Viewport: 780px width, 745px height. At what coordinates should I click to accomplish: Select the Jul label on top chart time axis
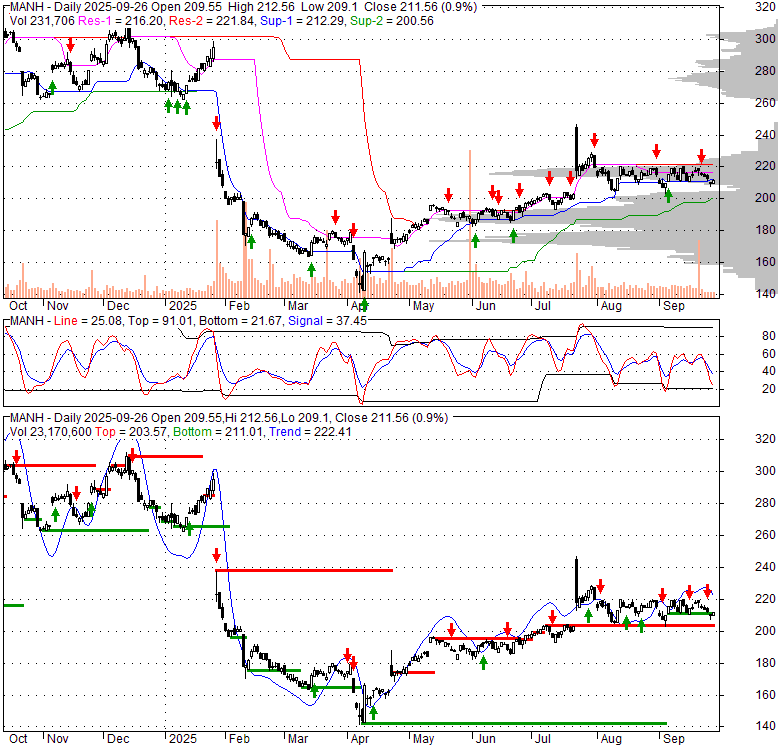point(542,306)
